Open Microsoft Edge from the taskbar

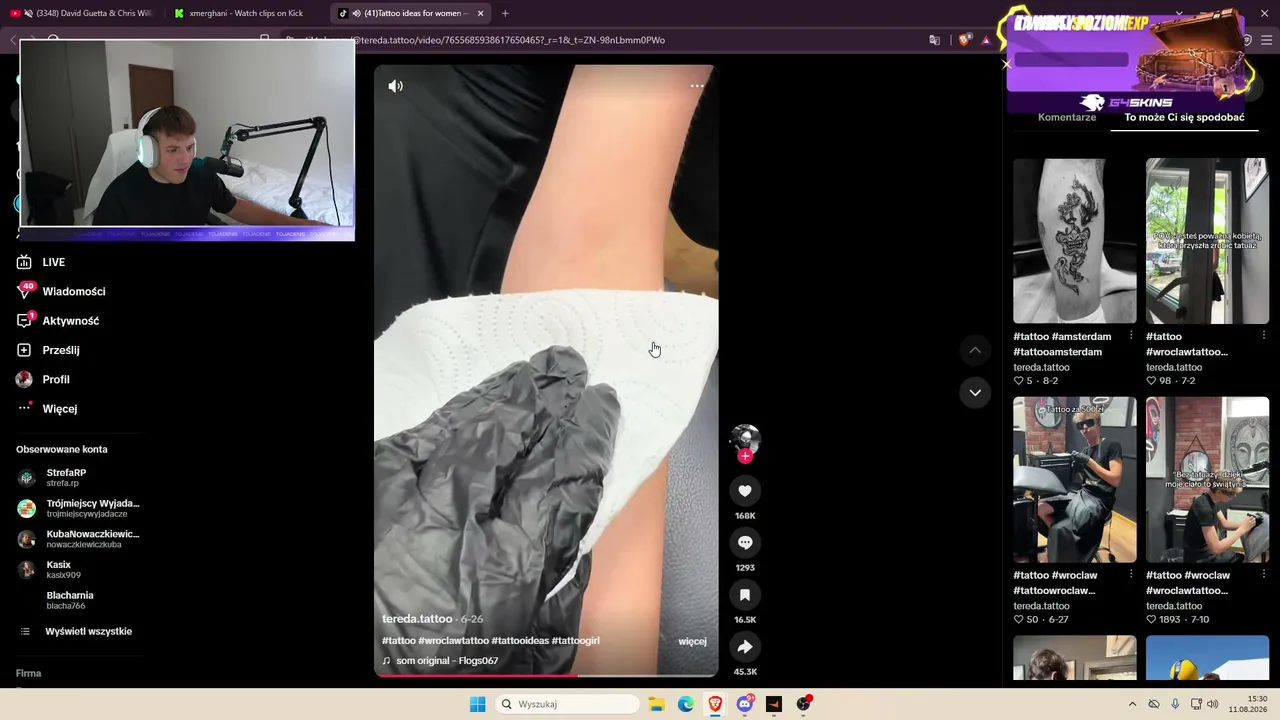click(x=686, y=704)
